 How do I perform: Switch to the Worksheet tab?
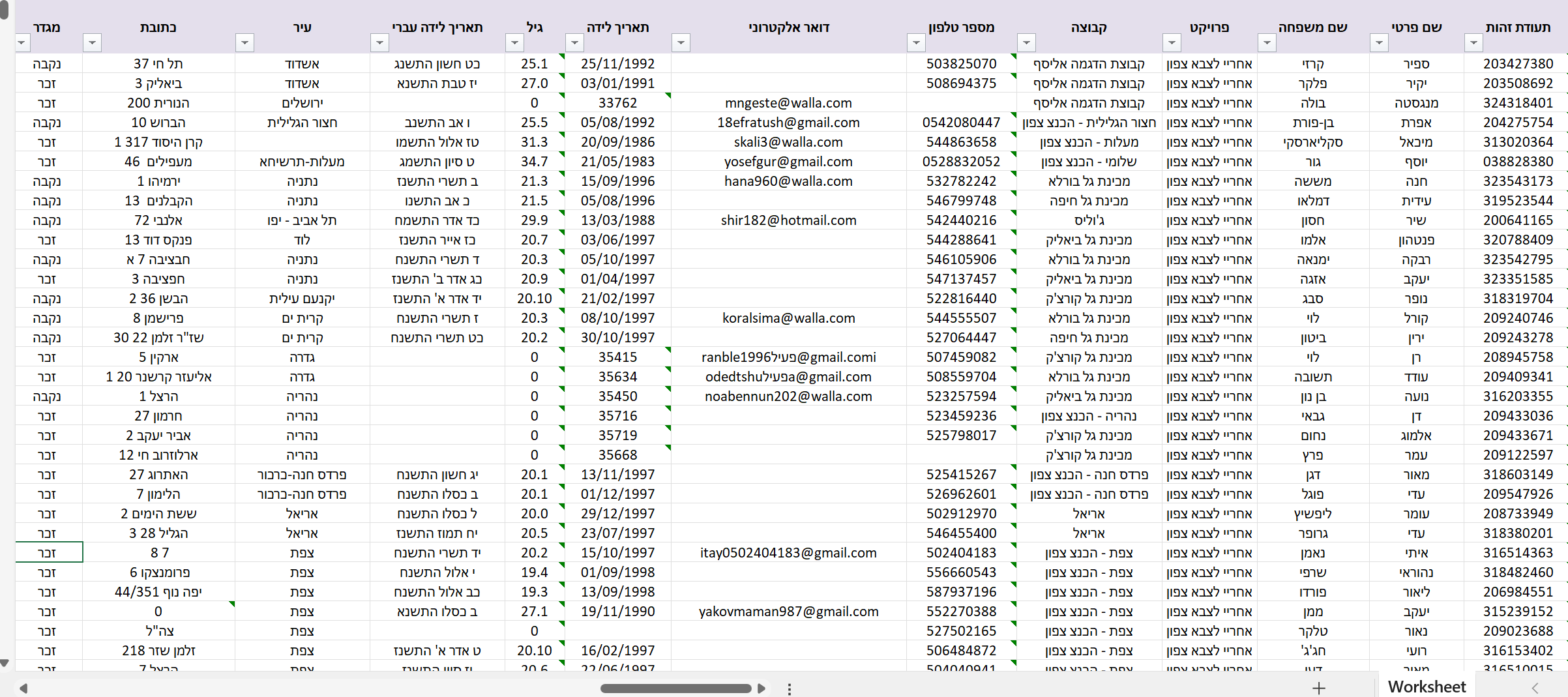[1427, 687]
